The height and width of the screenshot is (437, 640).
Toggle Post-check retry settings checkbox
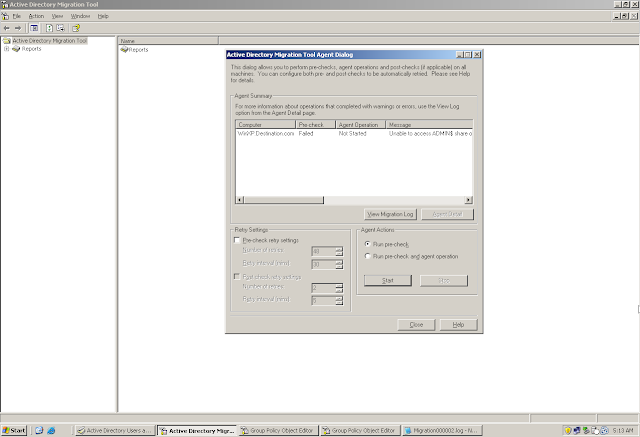(237, 277)
